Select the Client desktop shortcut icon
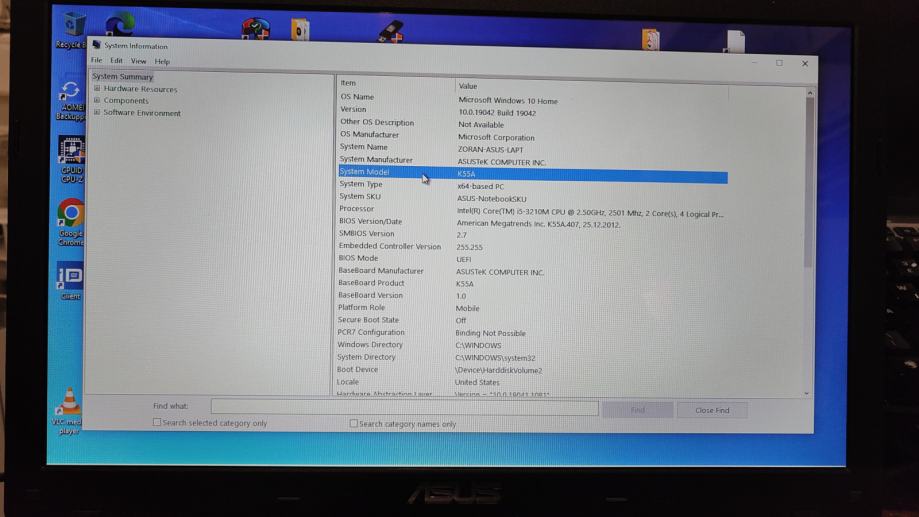 click(70, 281)
